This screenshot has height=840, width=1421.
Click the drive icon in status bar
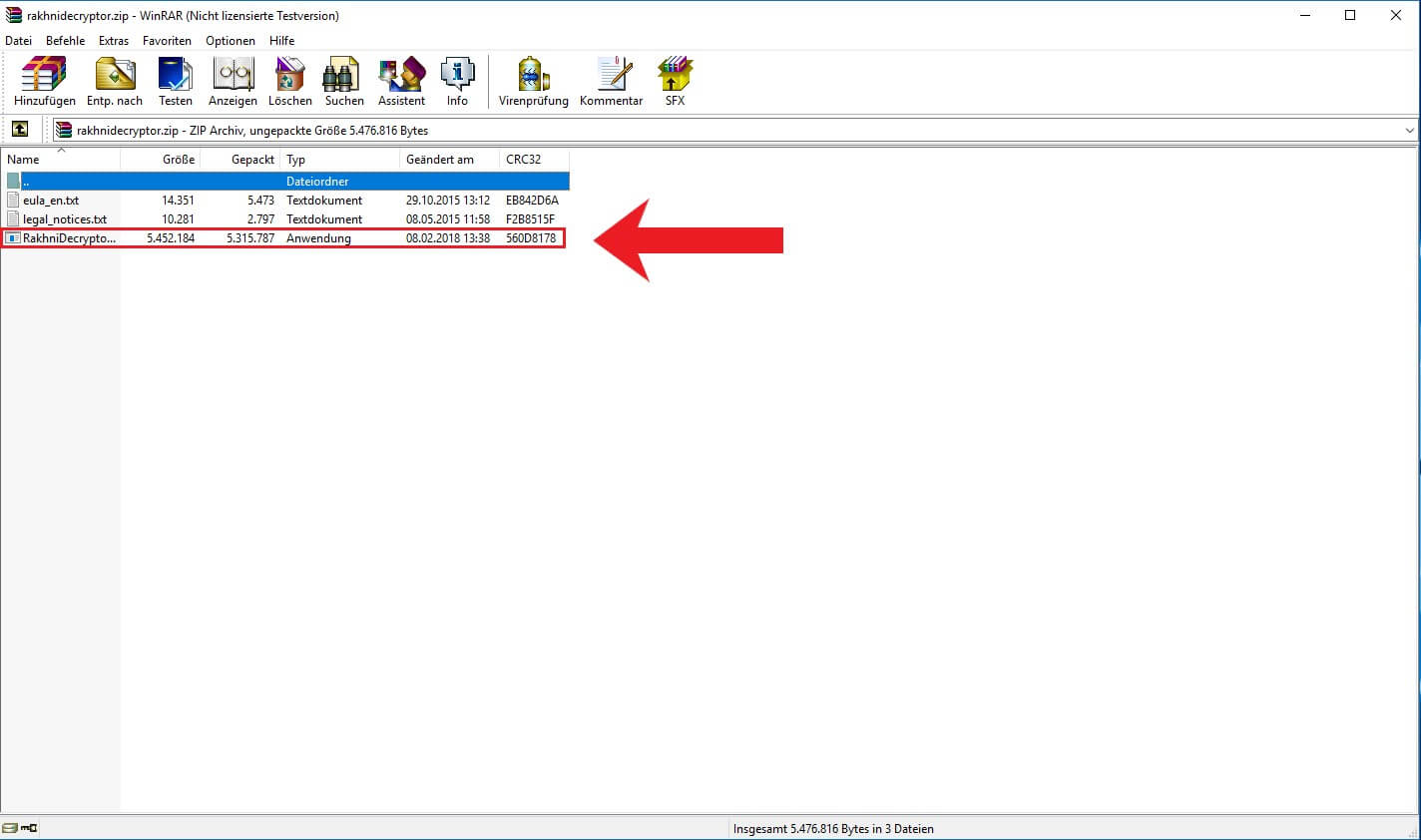[10, 828]
